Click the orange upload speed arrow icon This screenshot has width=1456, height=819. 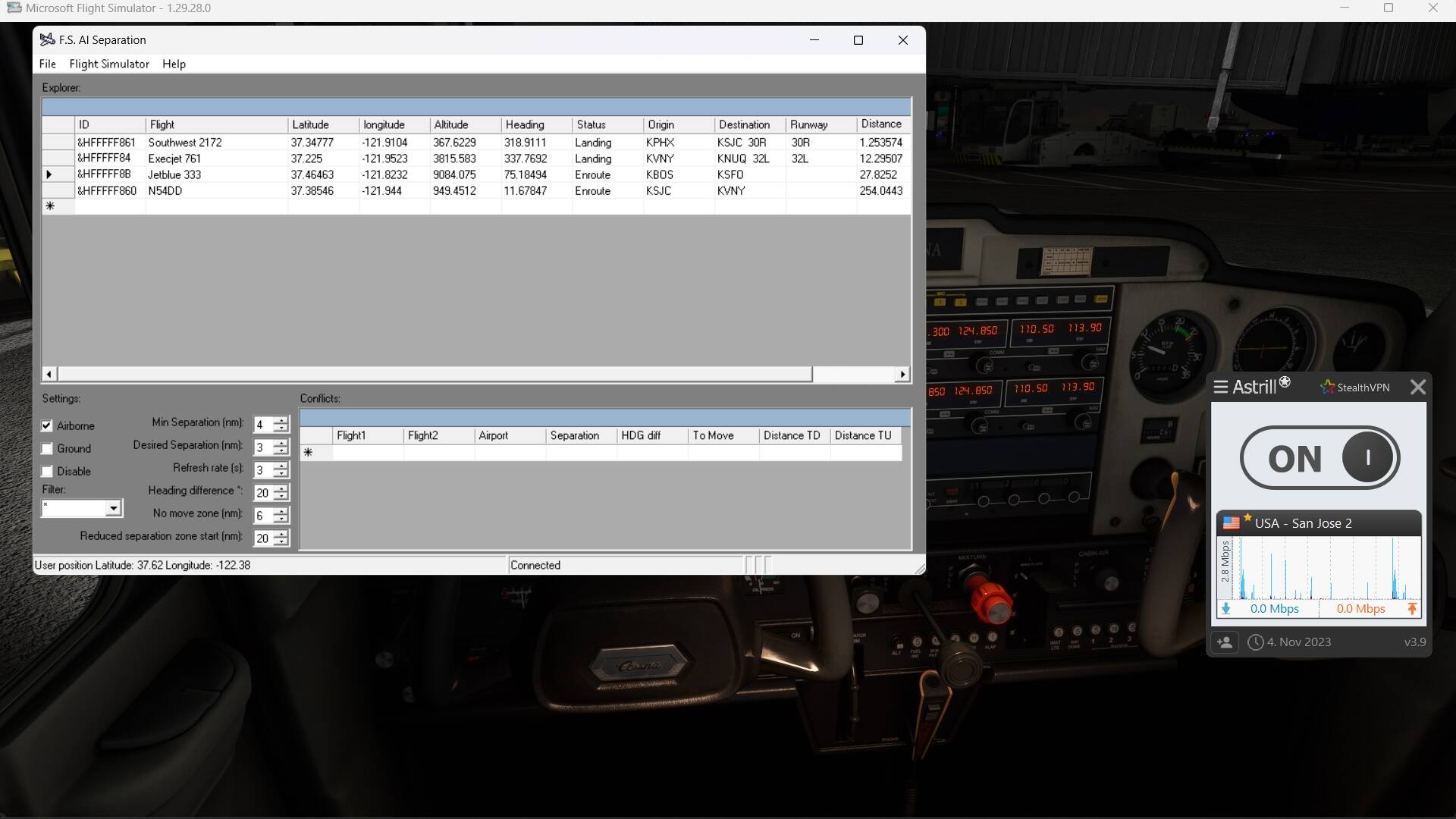[x=1411, y=609]
